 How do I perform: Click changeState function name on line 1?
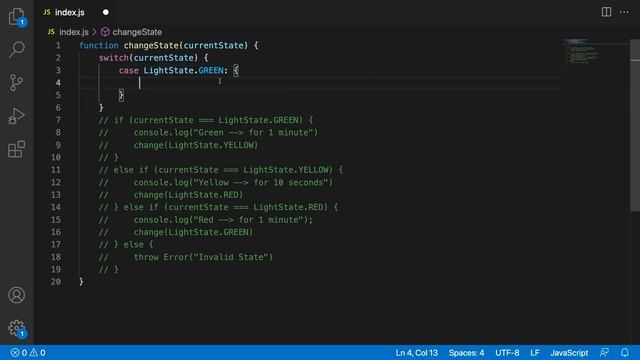[151, 45]
